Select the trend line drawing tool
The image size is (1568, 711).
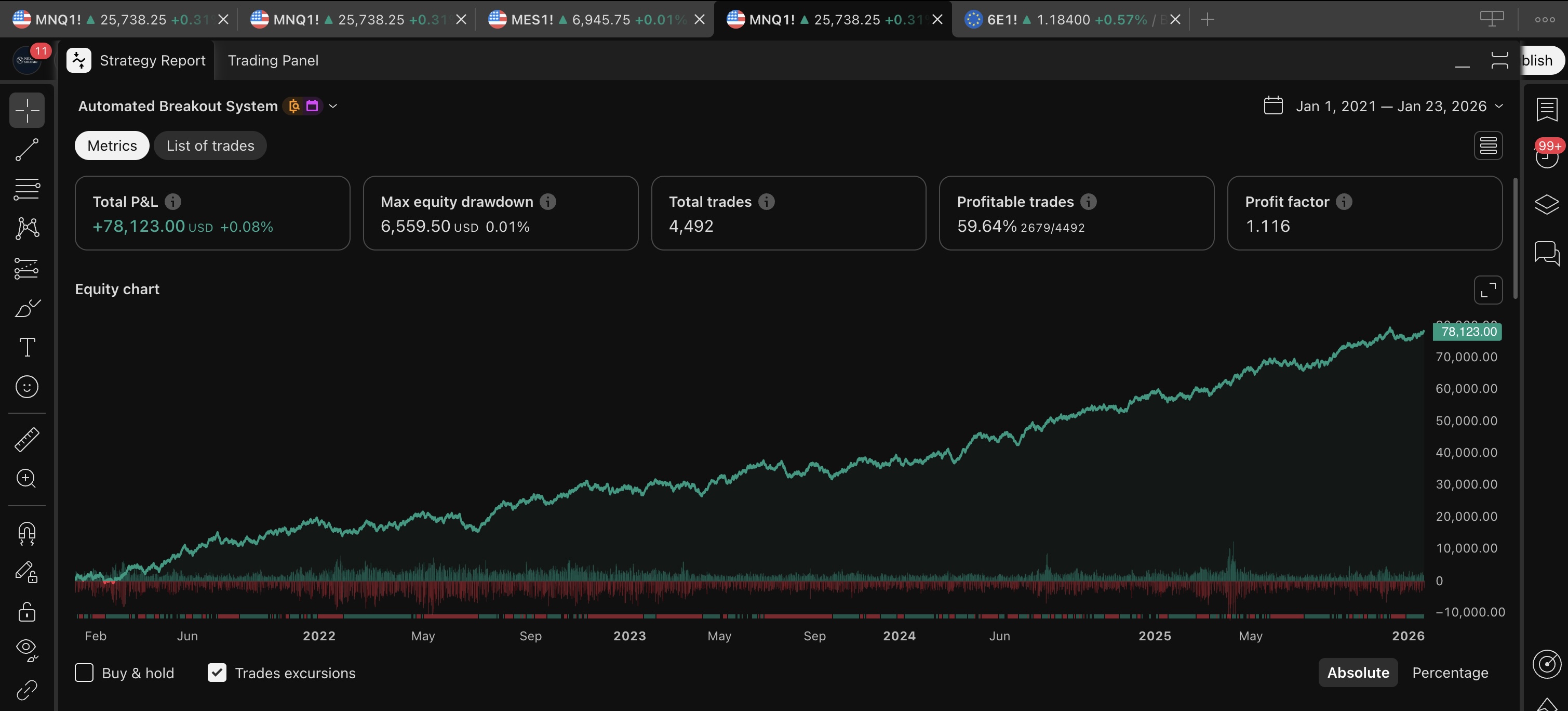click(27, 150)
